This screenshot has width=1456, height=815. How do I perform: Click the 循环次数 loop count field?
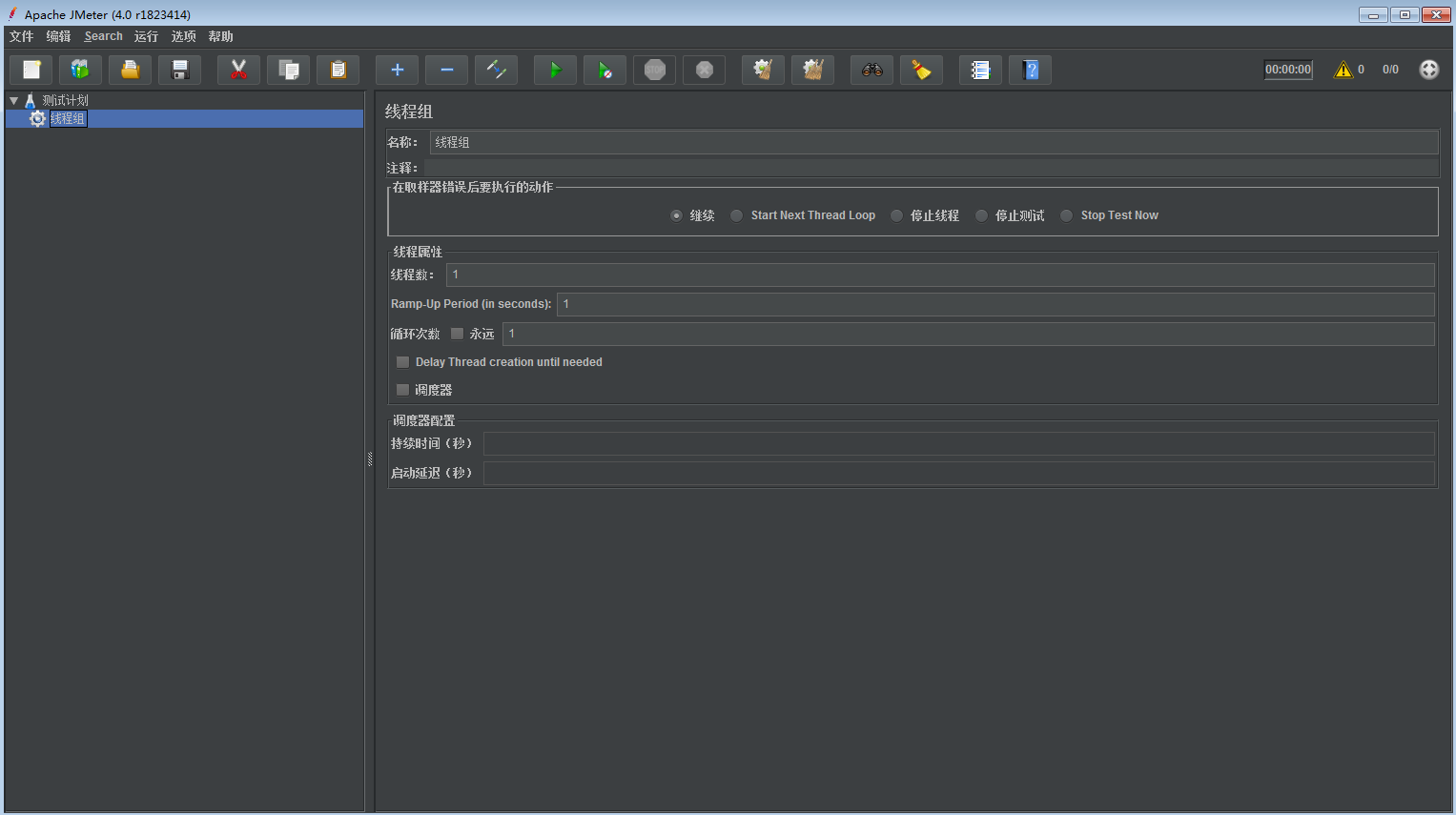pos(969,334)
